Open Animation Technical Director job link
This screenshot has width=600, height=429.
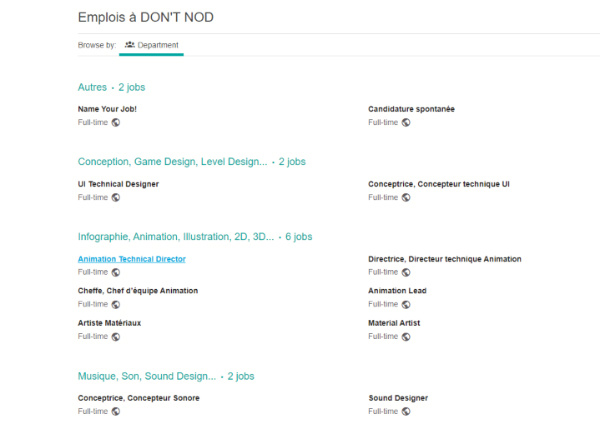tap(131, 259)
